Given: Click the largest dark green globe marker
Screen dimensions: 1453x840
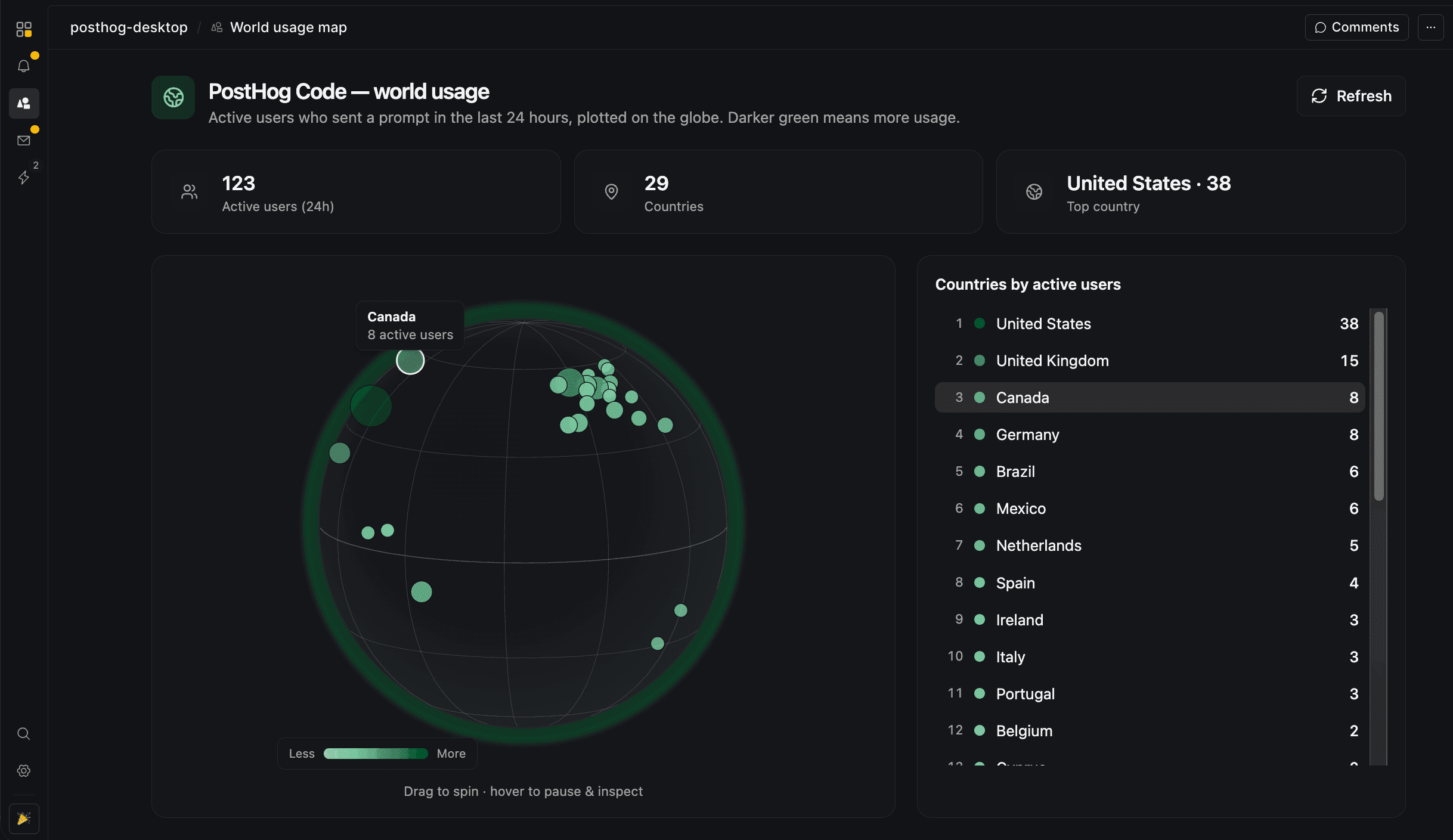Looking at the screenshot, I should pos(371,405).
